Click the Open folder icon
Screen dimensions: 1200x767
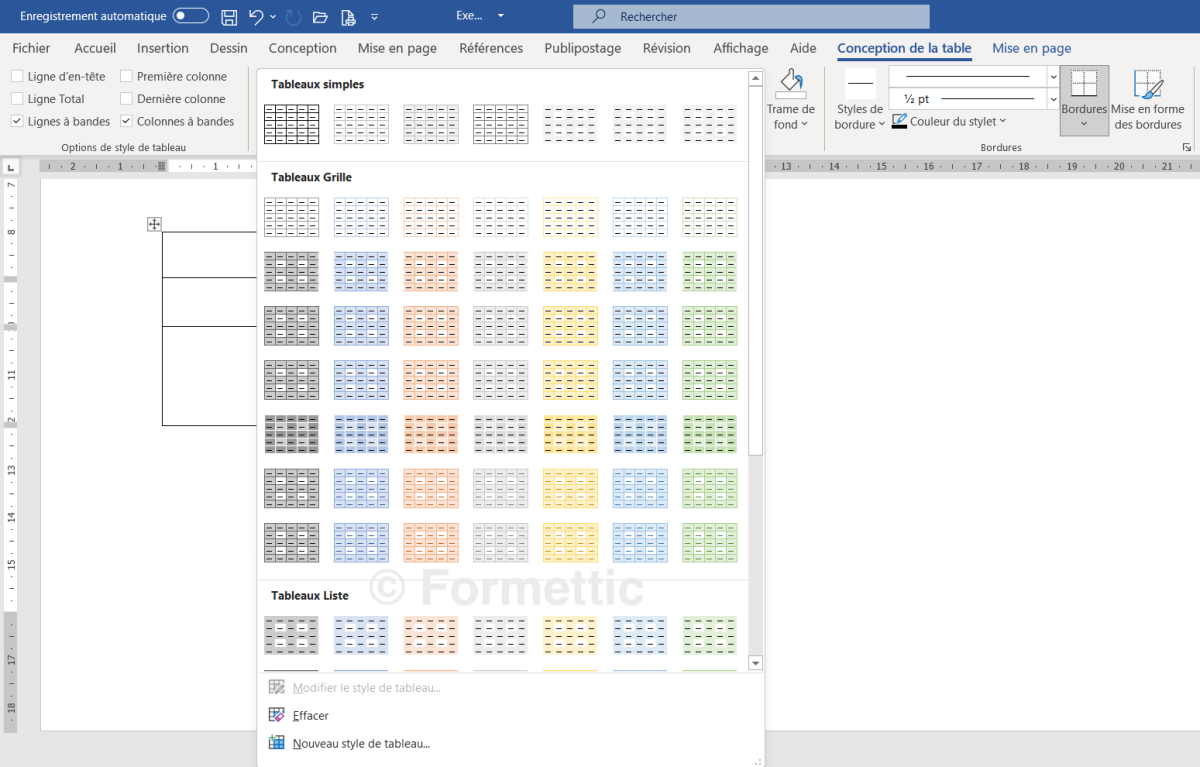pyautogui.click(x=320, y=17)
